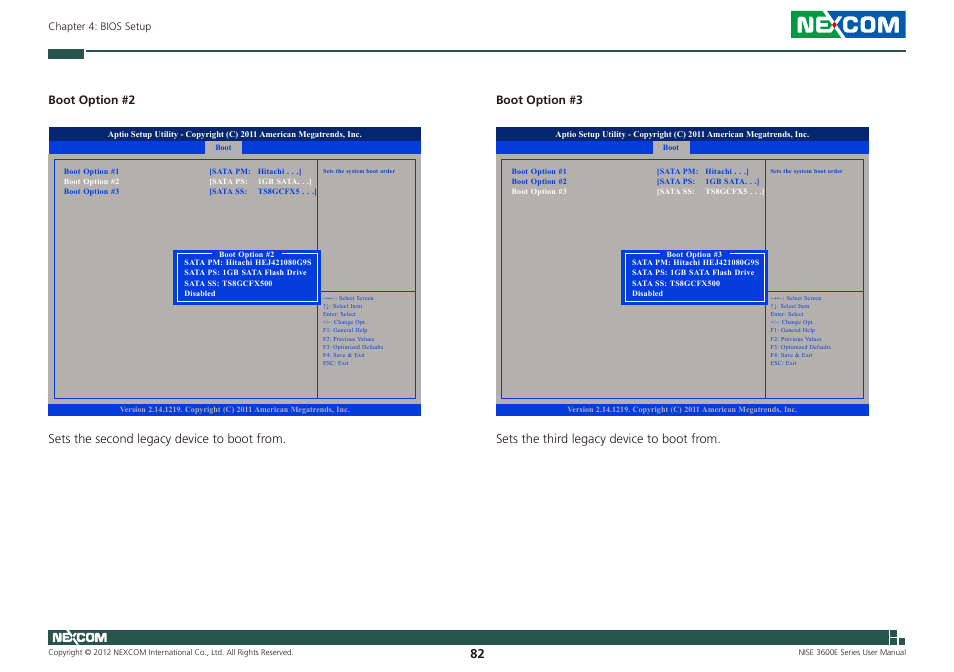Click the Boot Option #2 popup title
Screen dimensions: 954x672
pyautogui.click(x=246, y=254)
